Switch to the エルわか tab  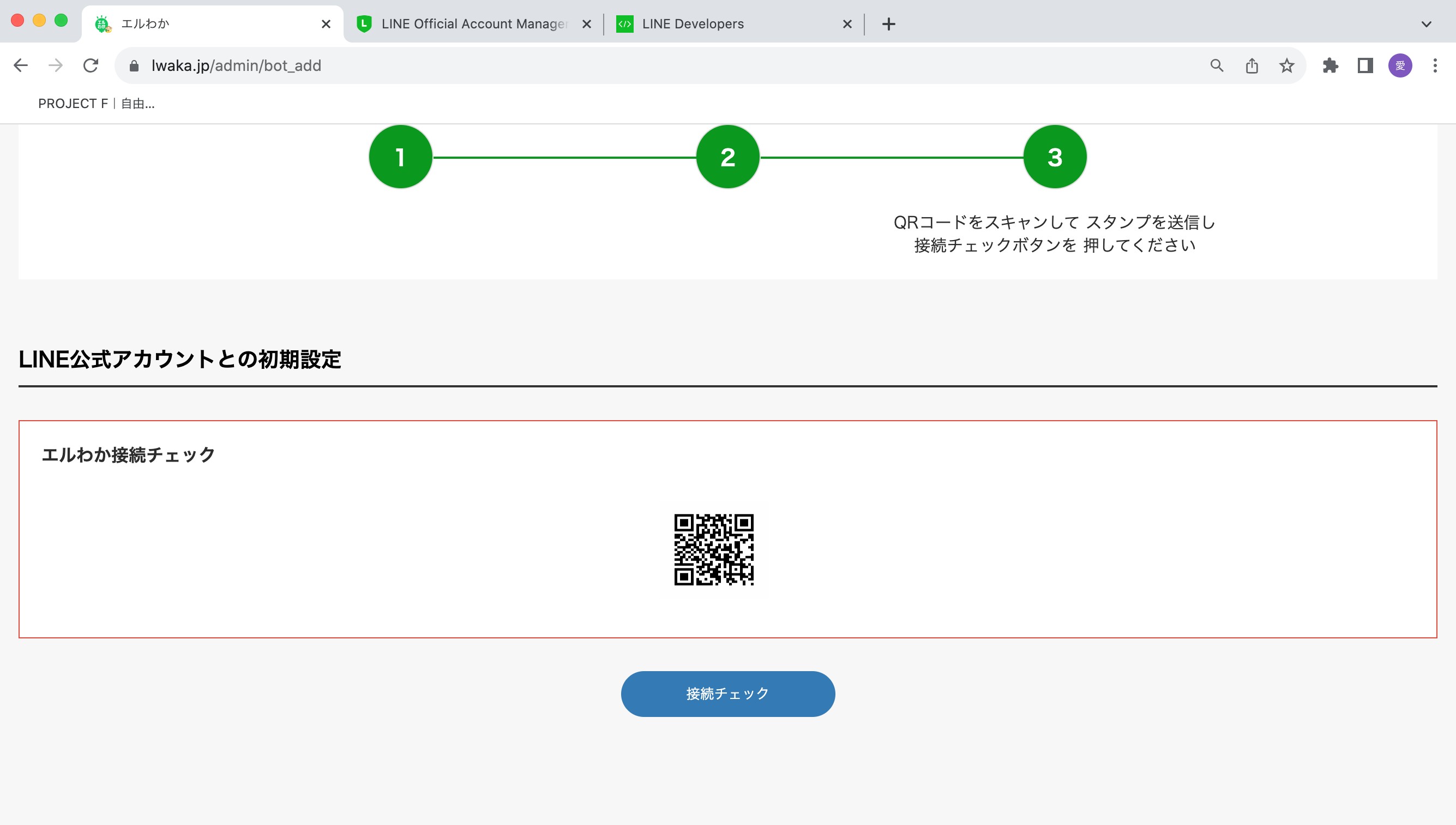click(x=212, y=24)
